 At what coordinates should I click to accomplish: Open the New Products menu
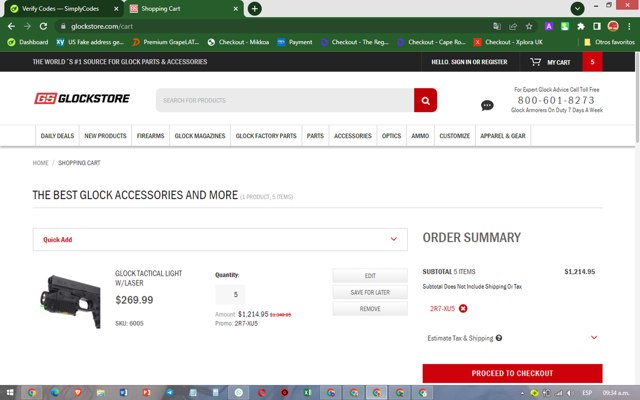pos(105,136)
